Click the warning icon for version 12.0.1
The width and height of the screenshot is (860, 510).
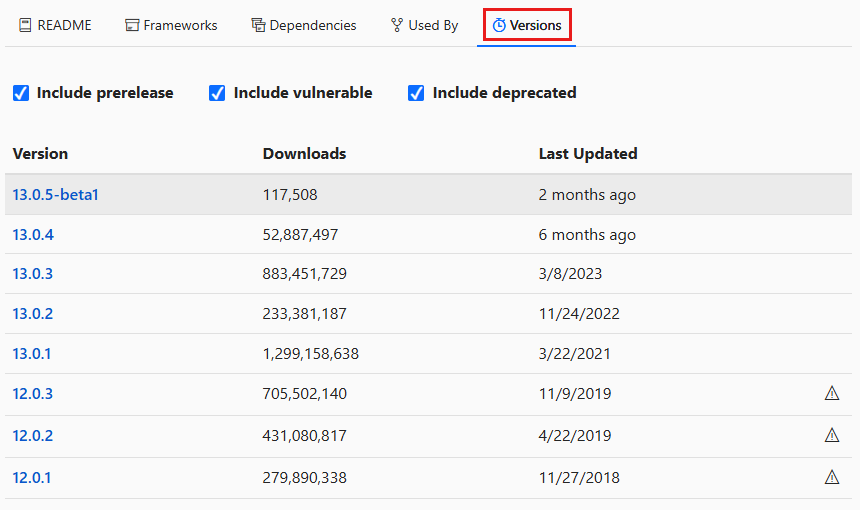pos(832,477)
